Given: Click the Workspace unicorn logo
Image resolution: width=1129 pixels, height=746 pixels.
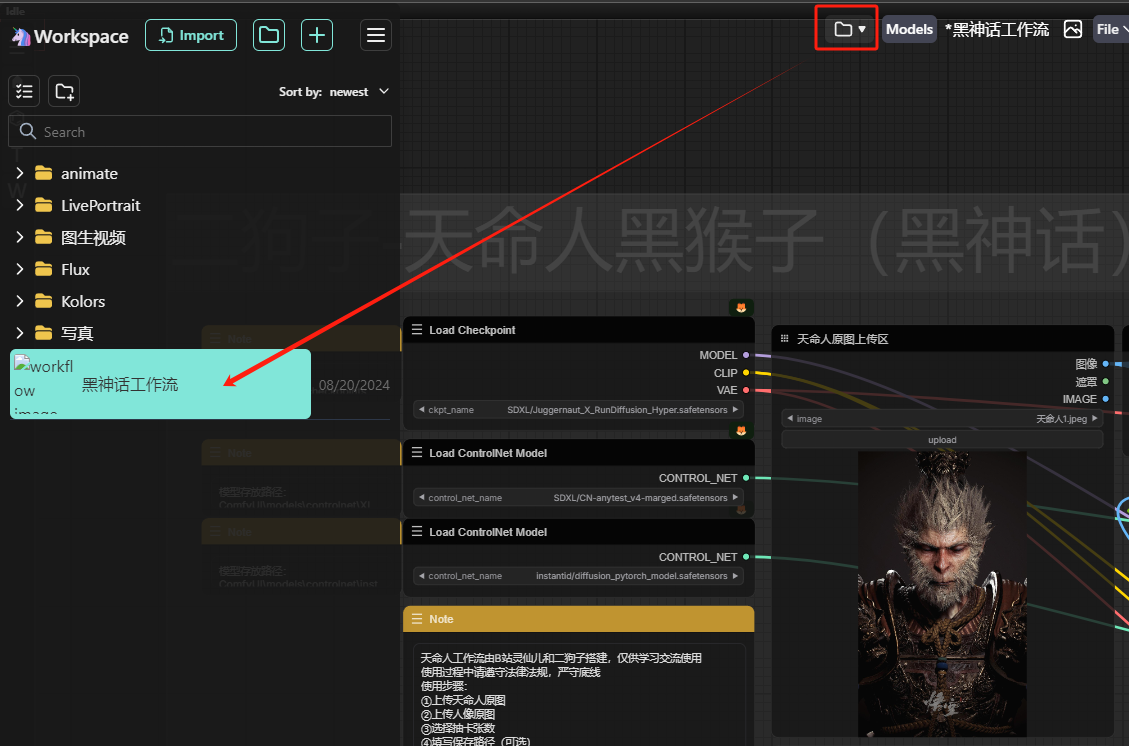Looking at the screenshot, I should pyautogui.click(x=22, y=36).
